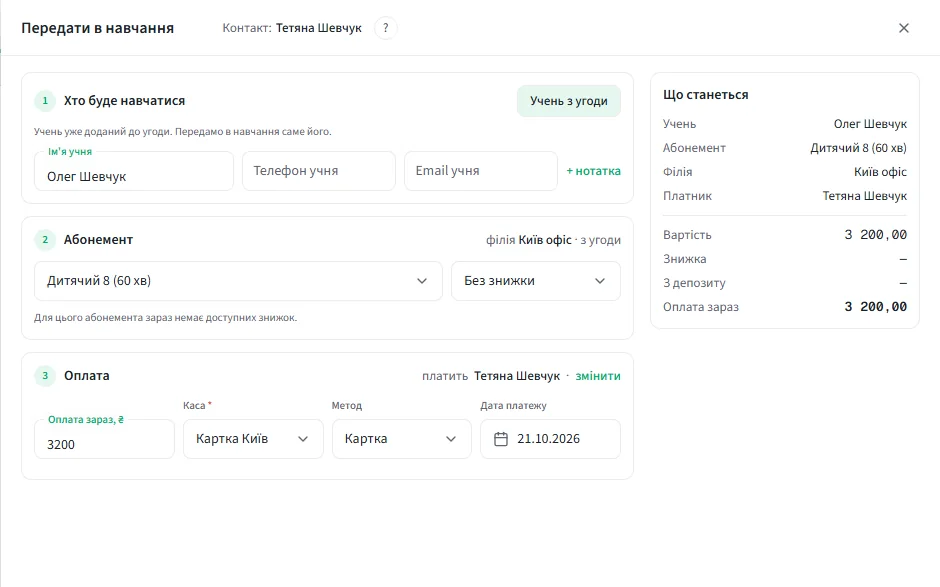Click the Email учня field
The image size is (940, 587).
(481, 171)
